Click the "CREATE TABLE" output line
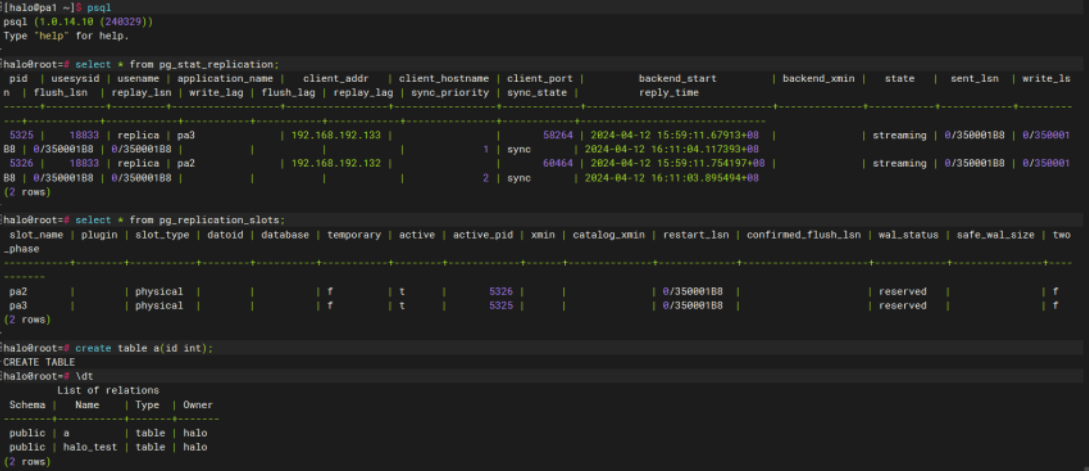 (x=39, y=363)
